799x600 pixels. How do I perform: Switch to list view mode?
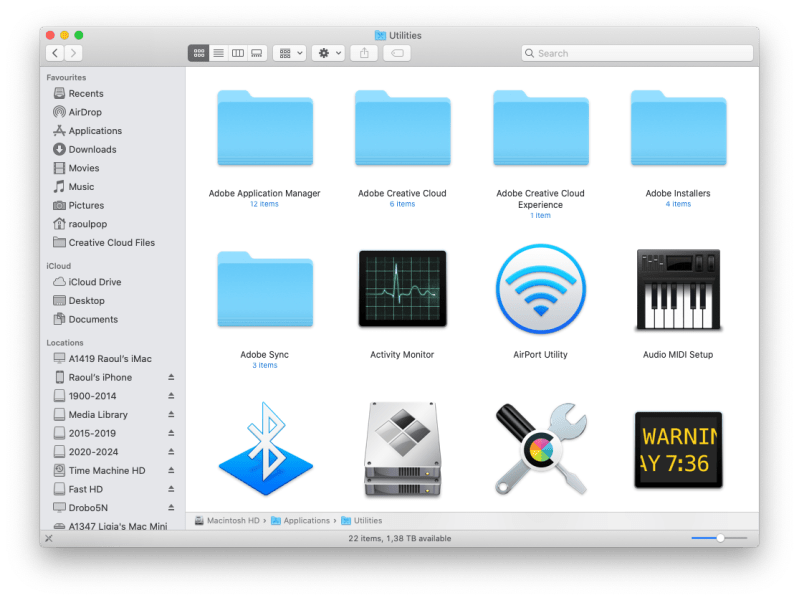click(x=218, y=53)
